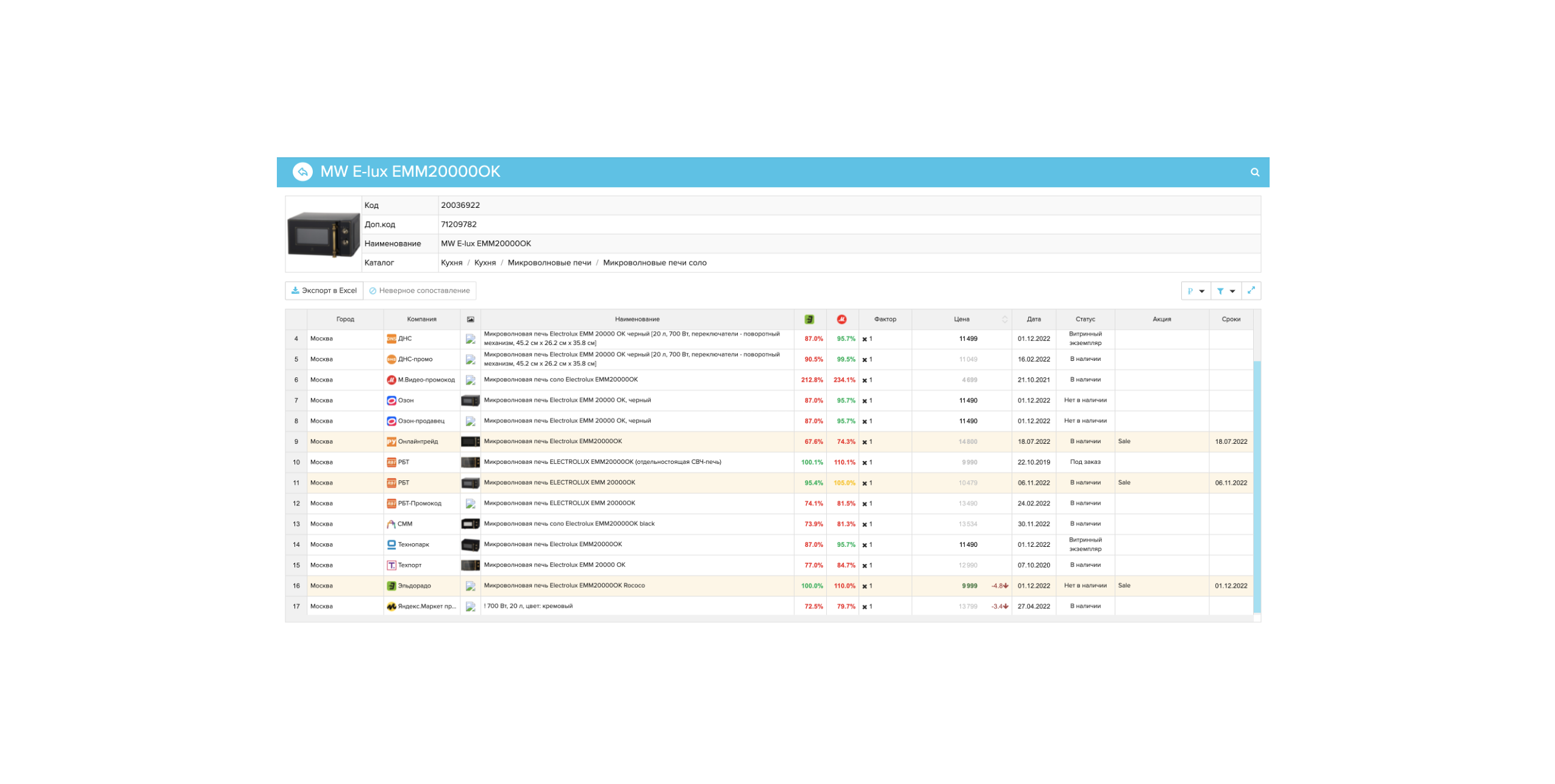Screen dimensions: 1555x784
Task: Open product thumbnail in Онлайнтрейд row 9
Action: (x=470, y=441)
